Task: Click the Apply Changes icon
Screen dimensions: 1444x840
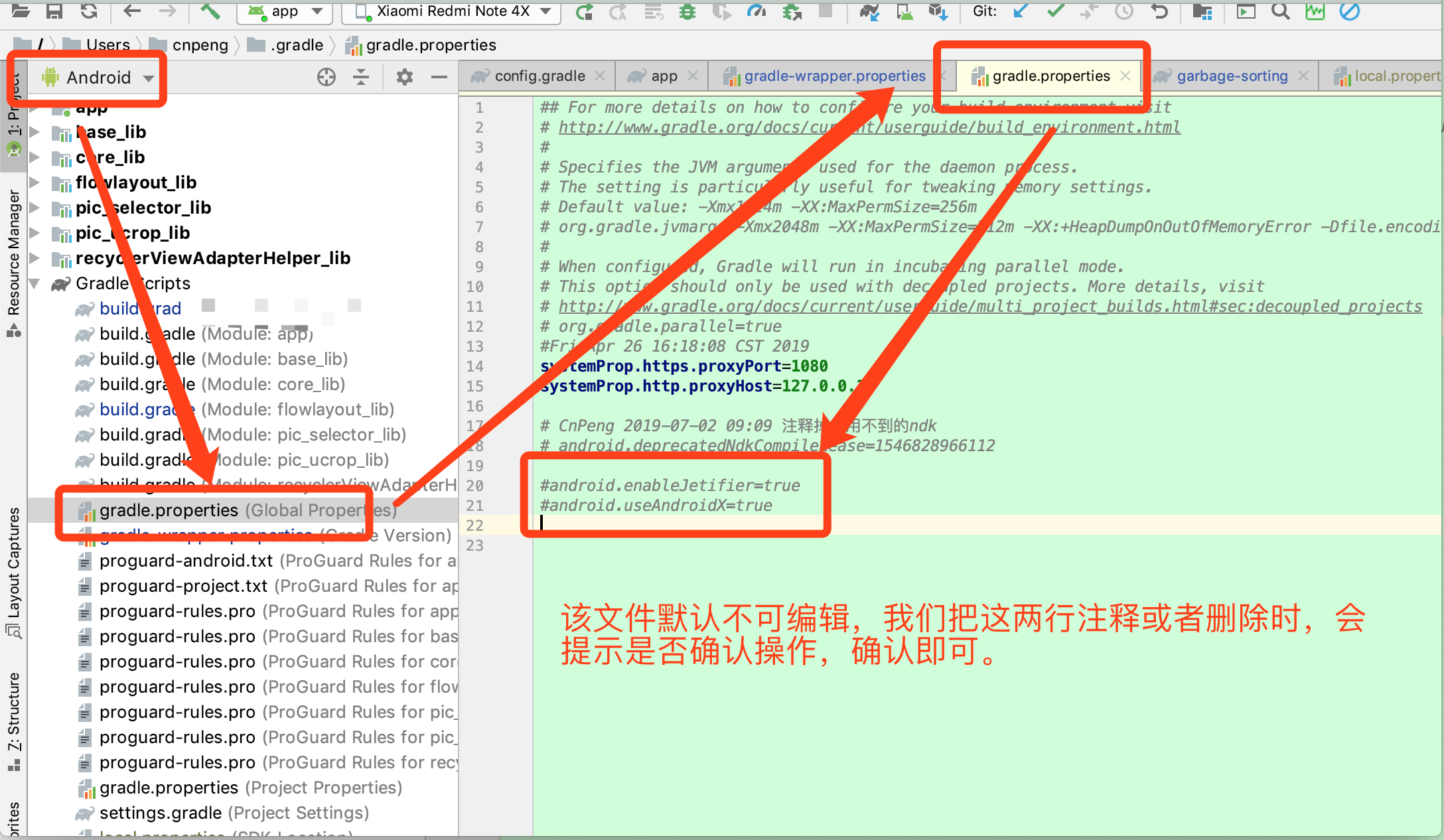Action: click(618, 11)
